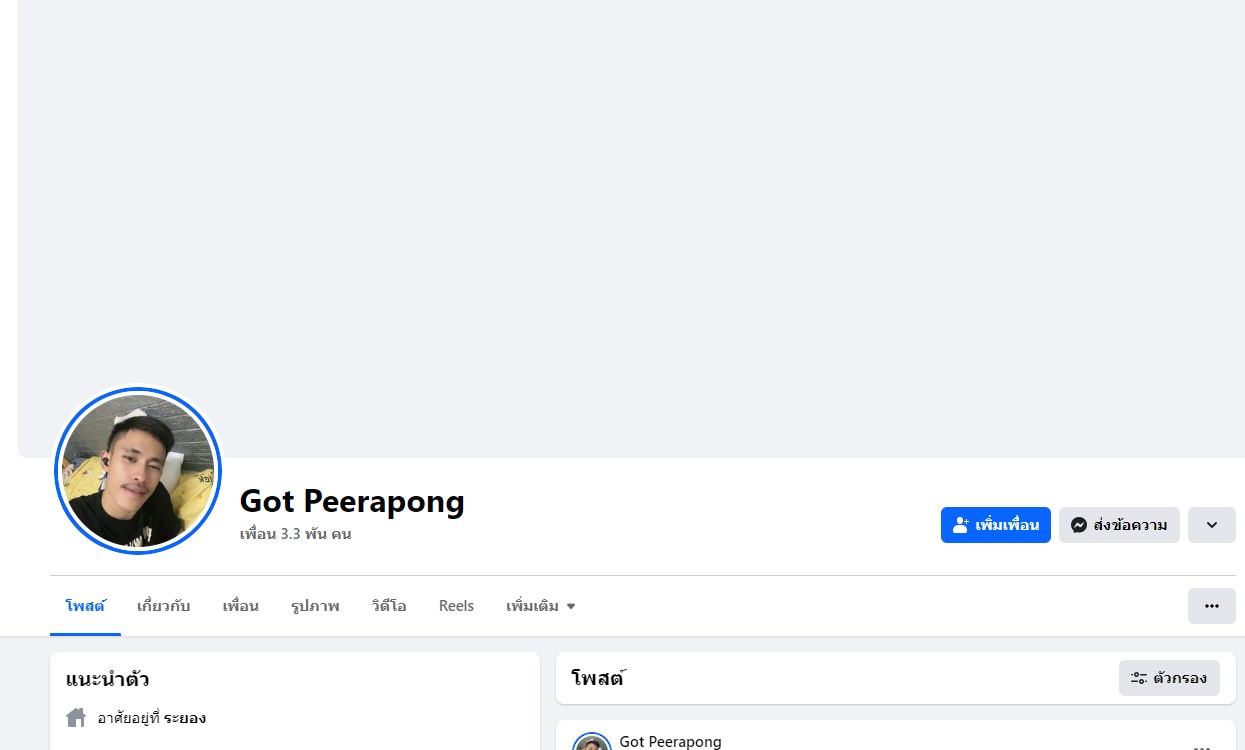The image size is (1245, 750).
Task: Expand the chevron dropdown beside the message button
Action: pyautogui.click(x=1211, y=525)
